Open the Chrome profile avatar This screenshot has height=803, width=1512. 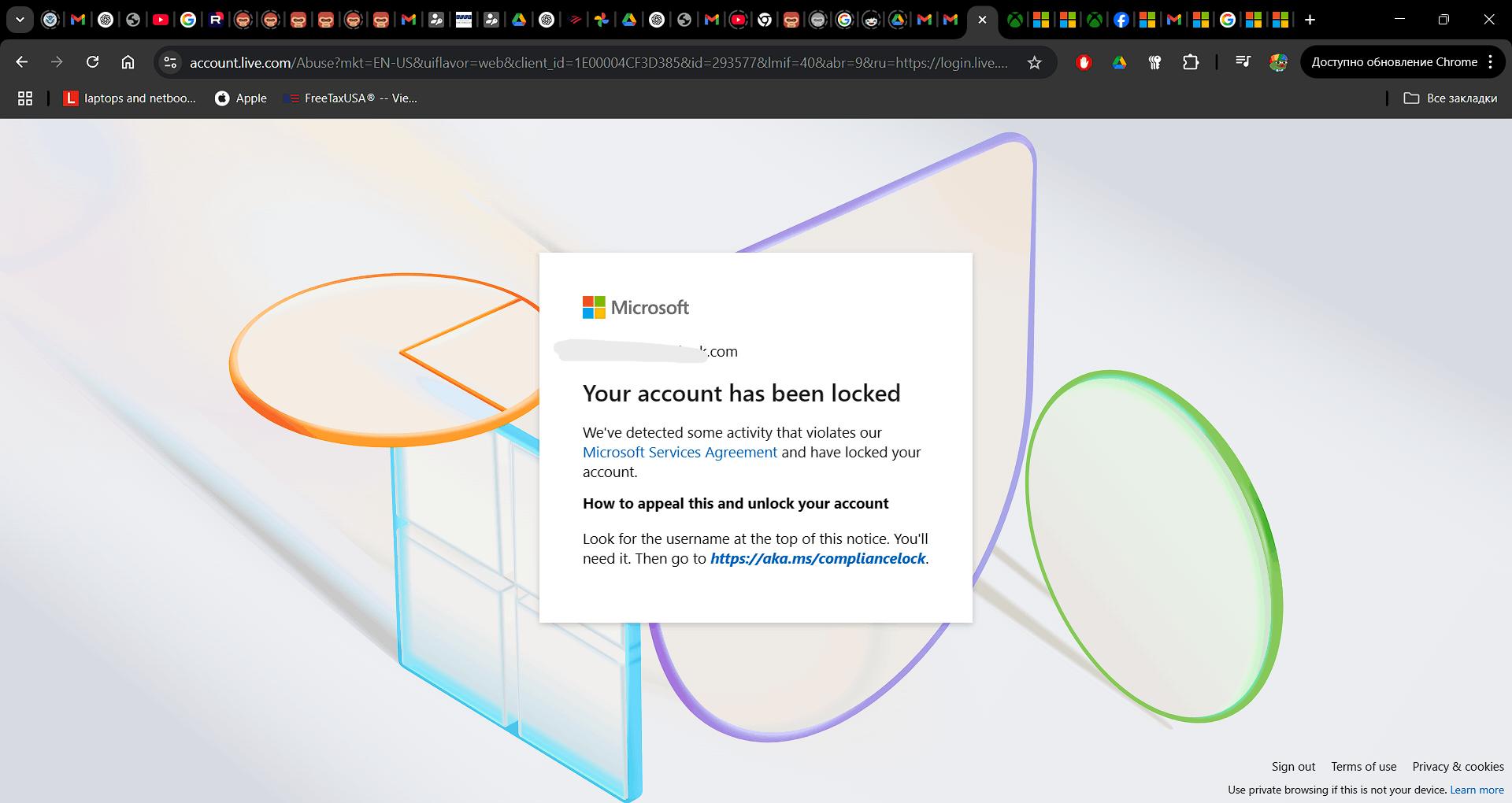tap(1278, 62)
